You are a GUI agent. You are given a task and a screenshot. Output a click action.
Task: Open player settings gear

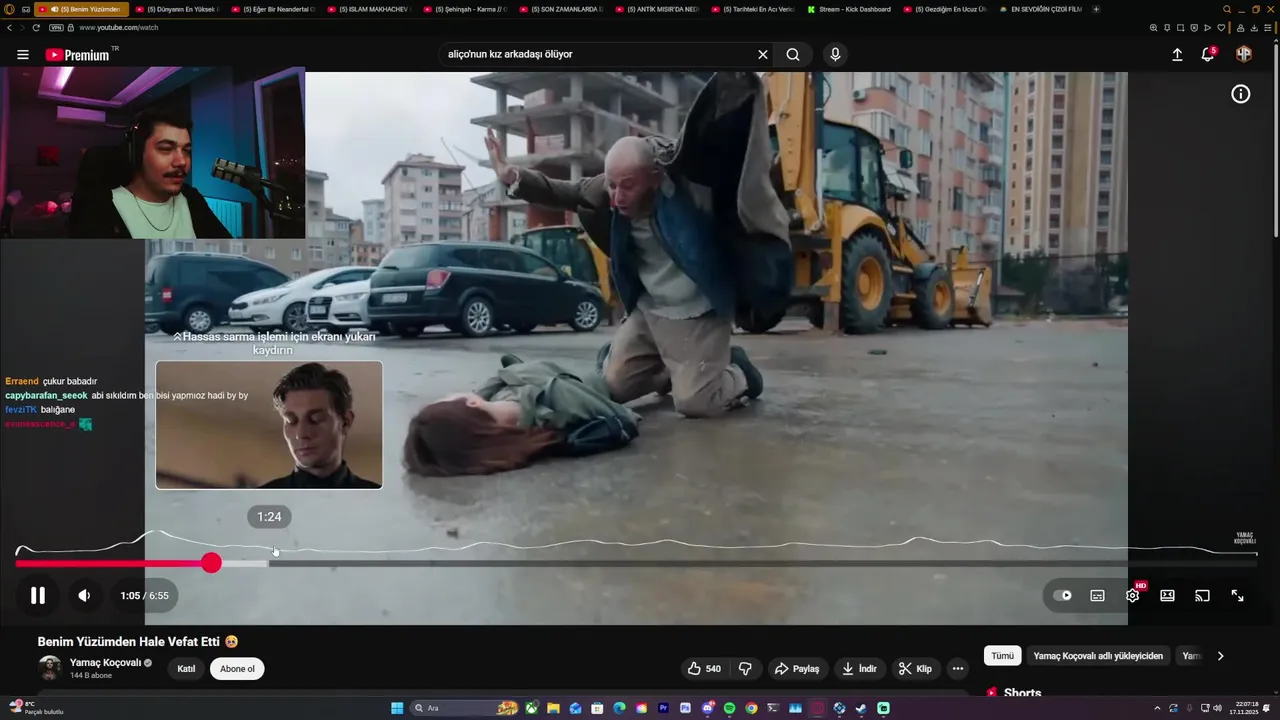pos(1133,596)
